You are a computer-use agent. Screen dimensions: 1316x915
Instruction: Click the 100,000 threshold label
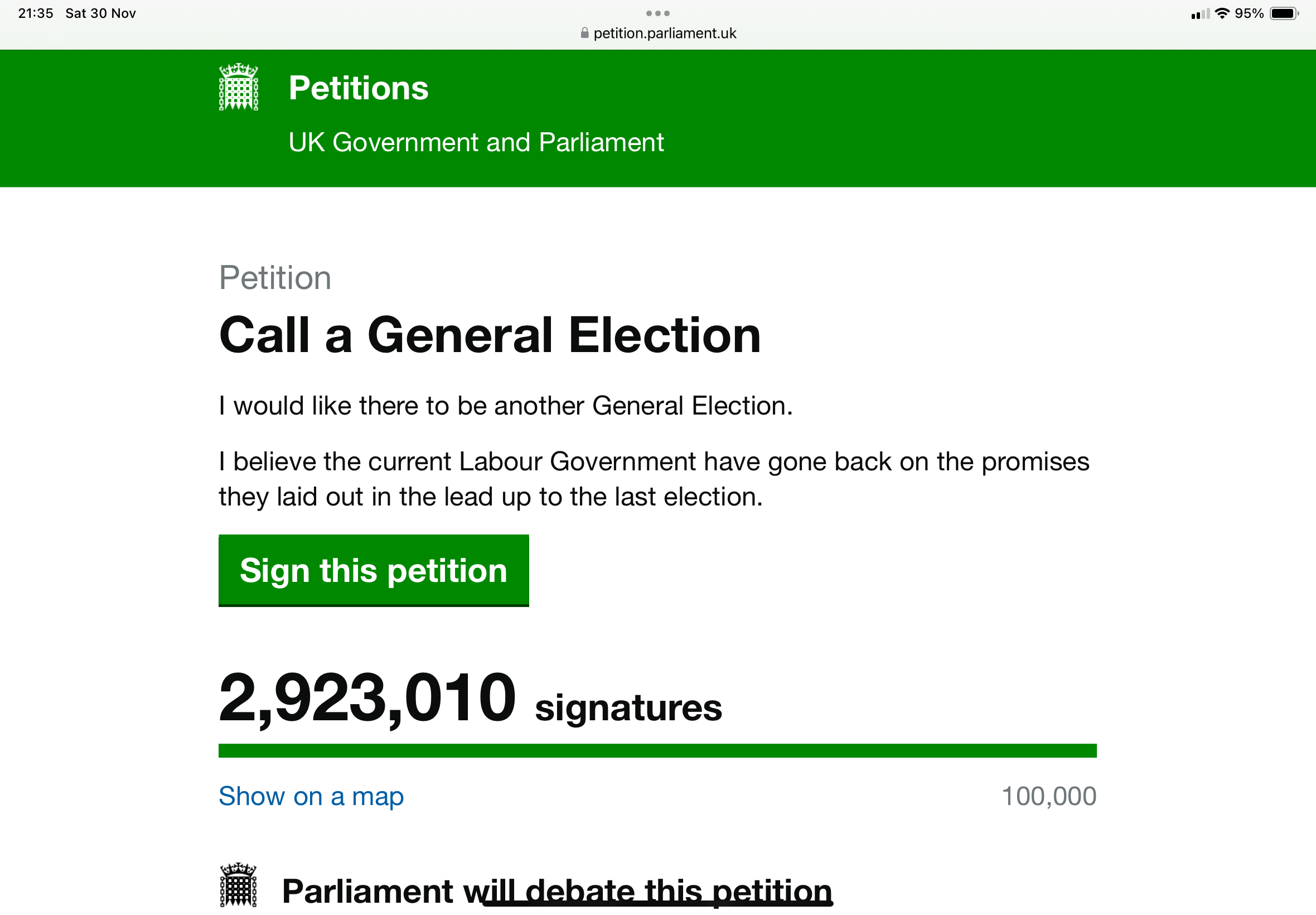[x=1048, y=796]
